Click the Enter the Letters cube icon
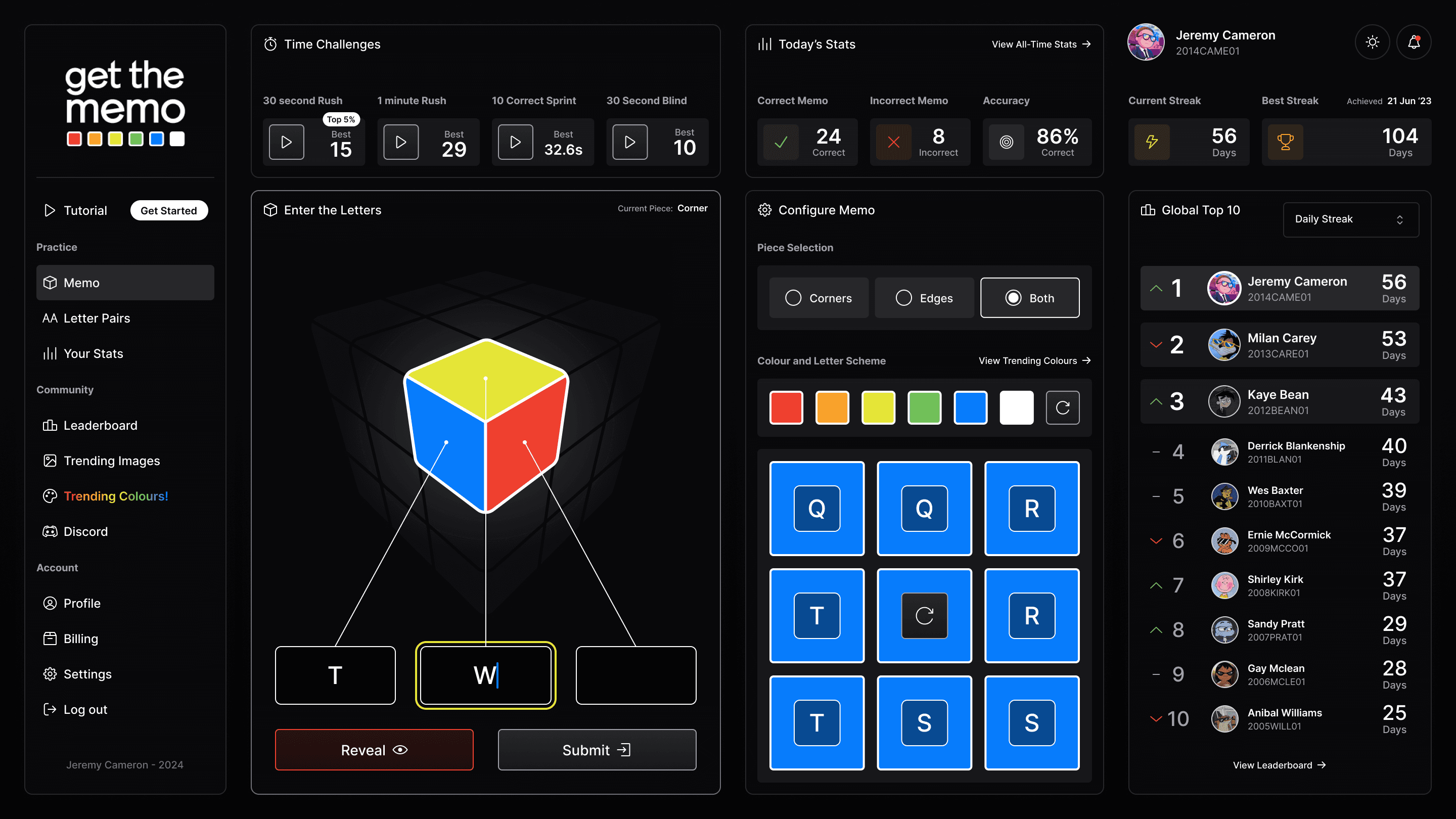This screenshot has height=819, width=1456. [x=270, y=210]
